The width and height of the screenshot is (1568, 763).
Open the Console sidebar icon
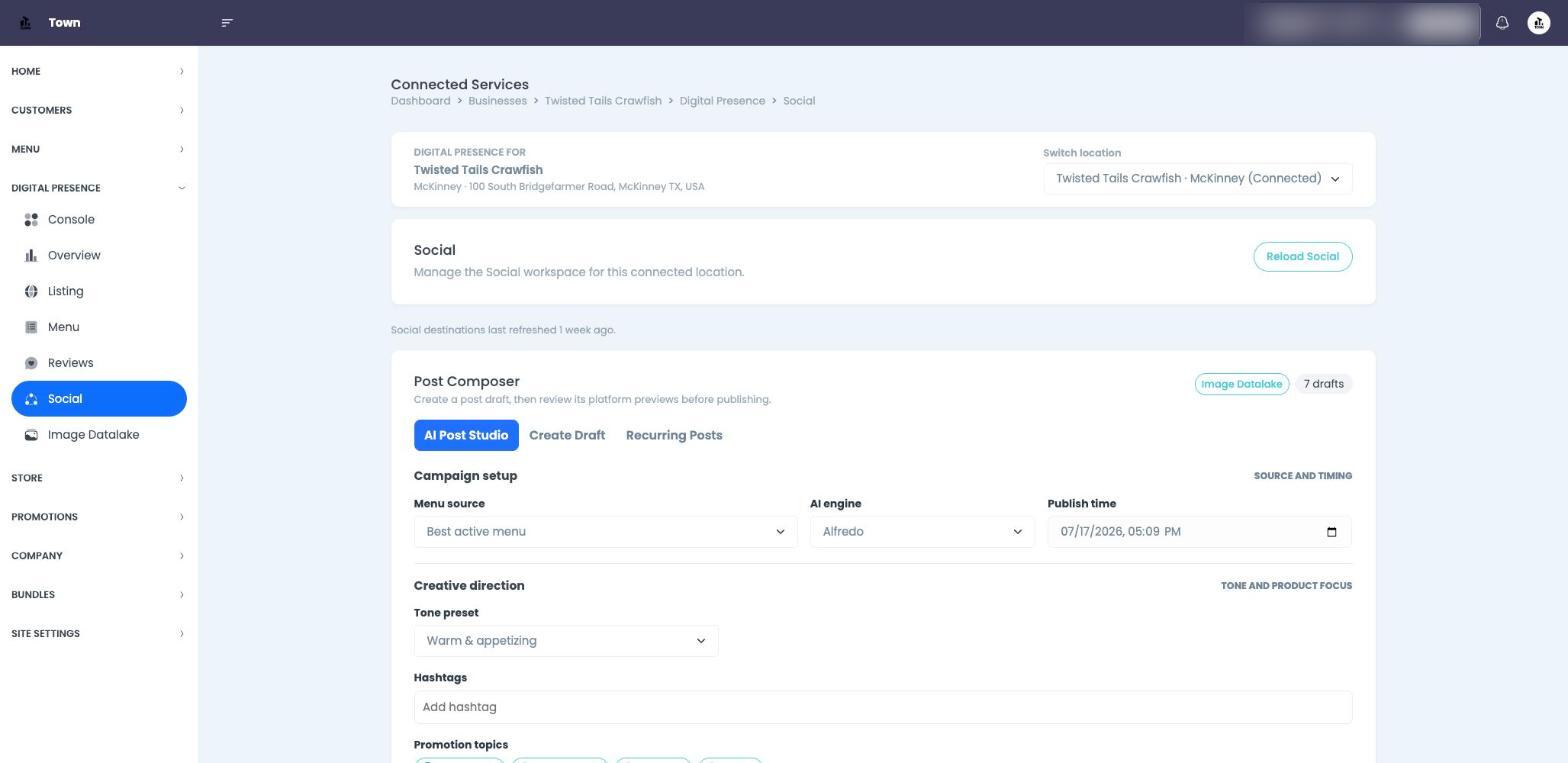pyautogui.click(x=31, y=220)
